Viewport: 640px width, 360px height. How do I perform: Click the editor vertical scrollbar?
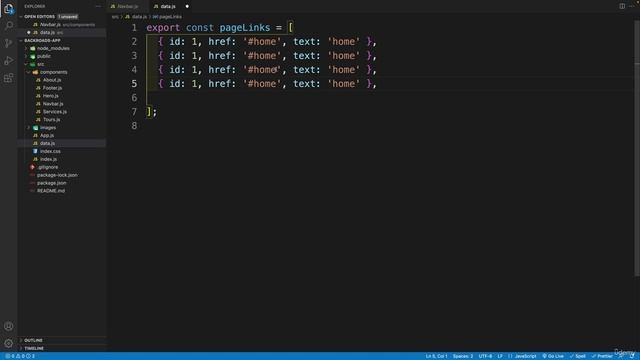(x=637, y=147)
